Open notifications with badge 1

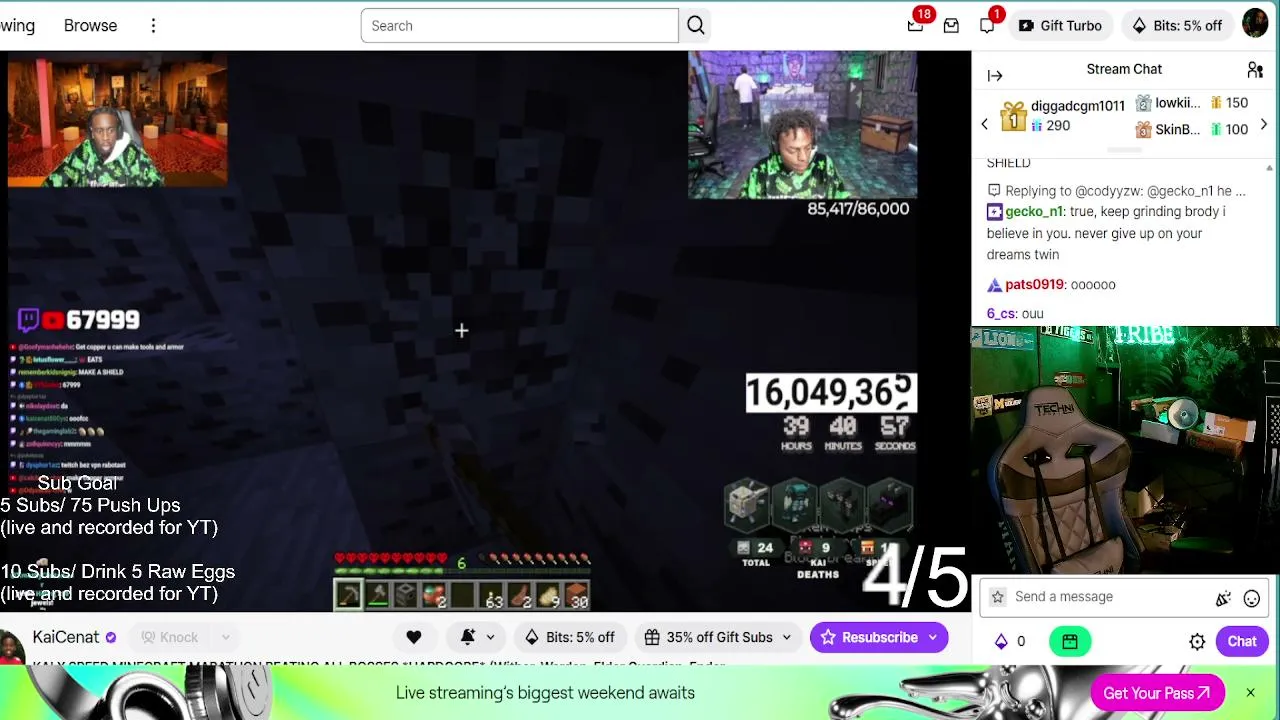988,25
